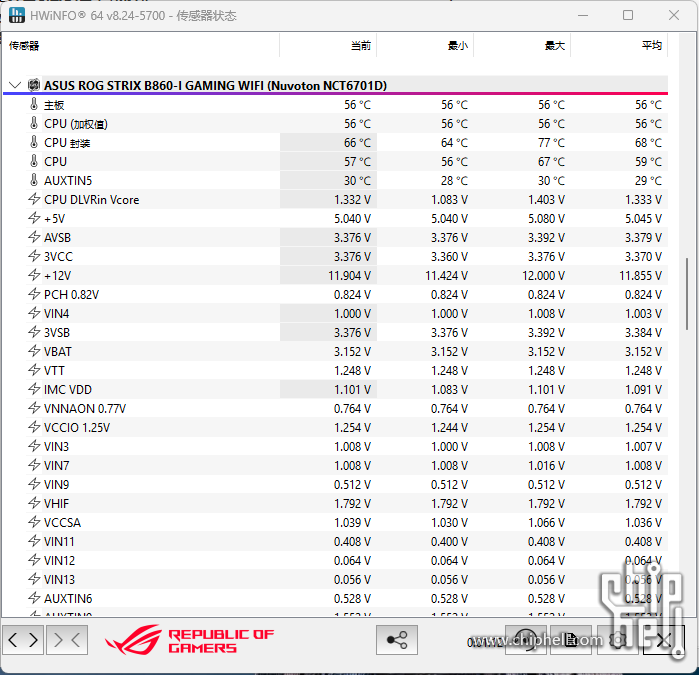Click the 1.066 V maximum VCCSA value

[547, 523]
